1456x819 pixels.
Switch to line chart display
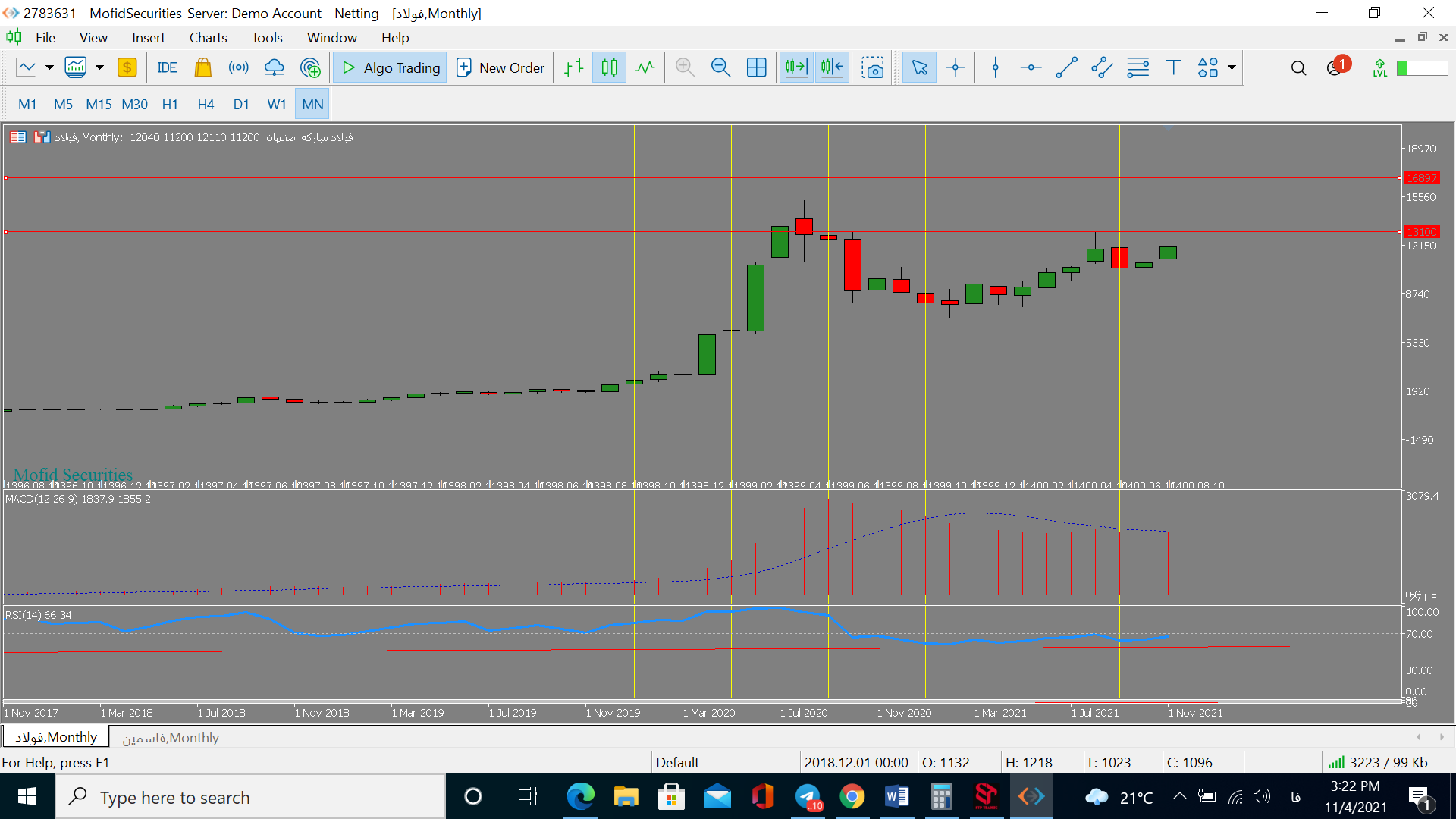[645, 67]
